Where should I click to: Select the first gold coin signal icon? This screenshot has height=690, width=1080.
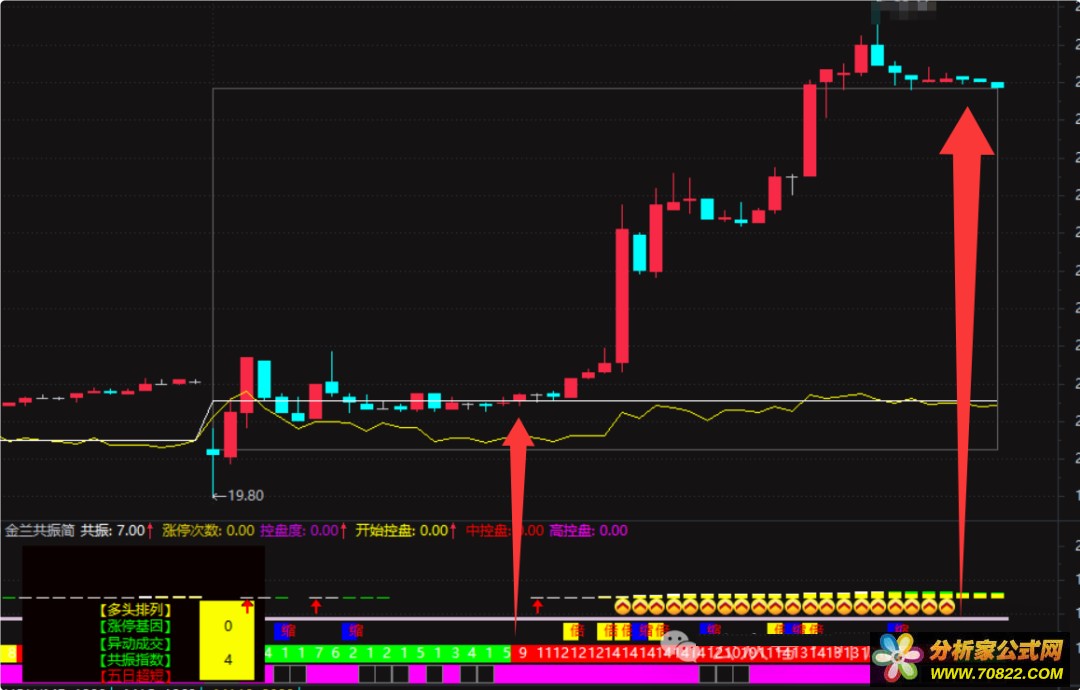623,606
